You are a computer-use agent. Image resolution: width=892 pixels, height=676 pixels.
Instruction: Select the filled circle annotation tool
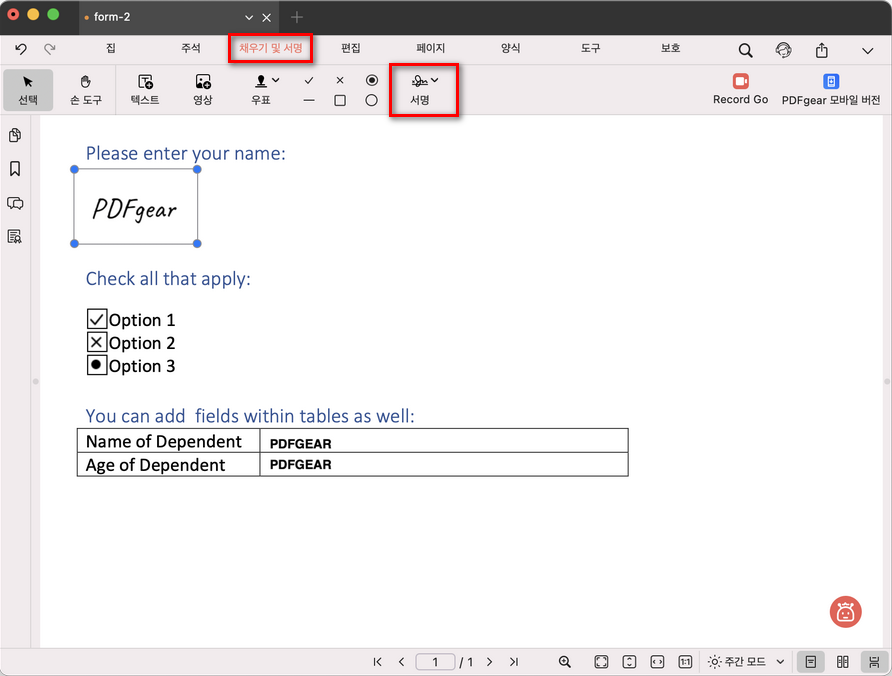click(371, 78)
